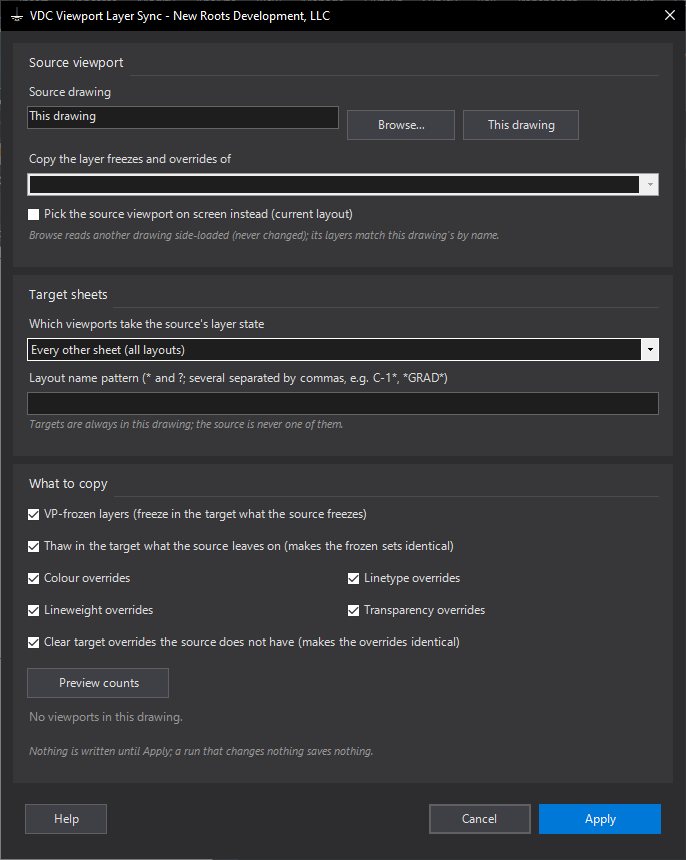Click the 'Browse reads another drawing side-loaded' hint
The width and height of the screenshot is (686, 860).
click(264, 235)
